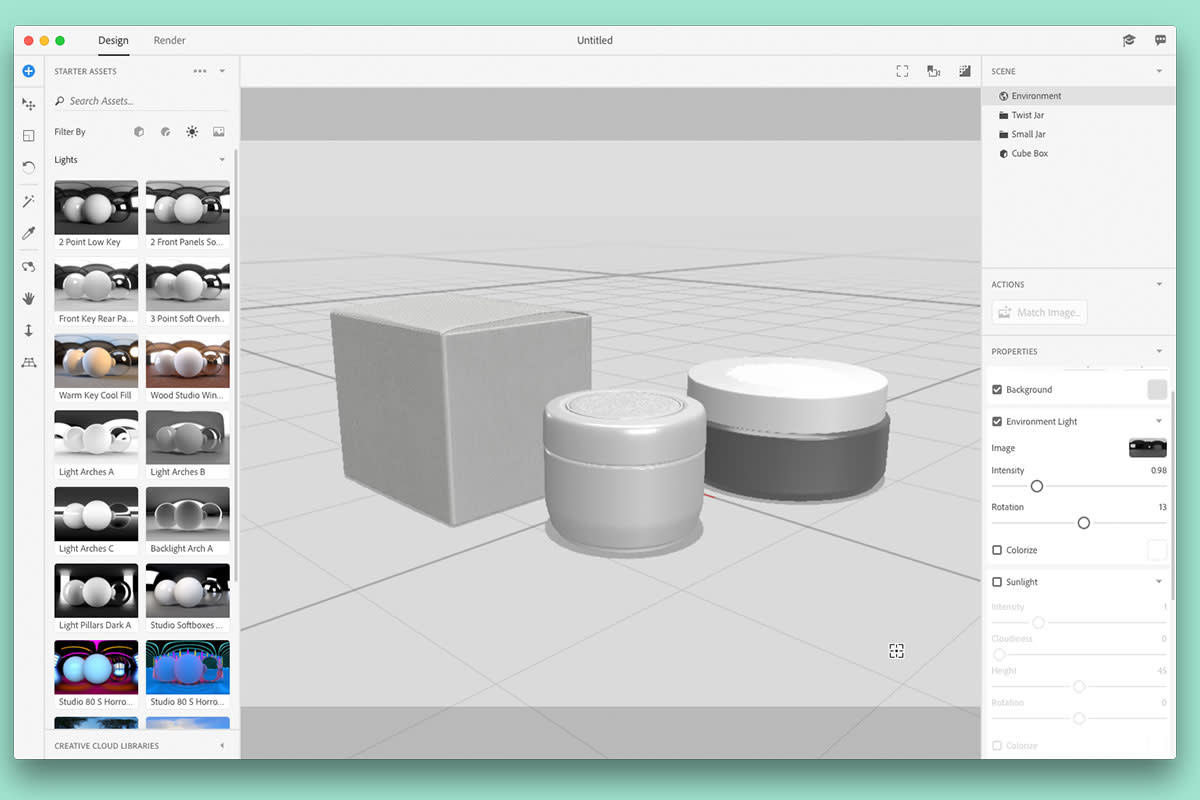Click the Intensity slider handle

click(x=1037, y=486)
